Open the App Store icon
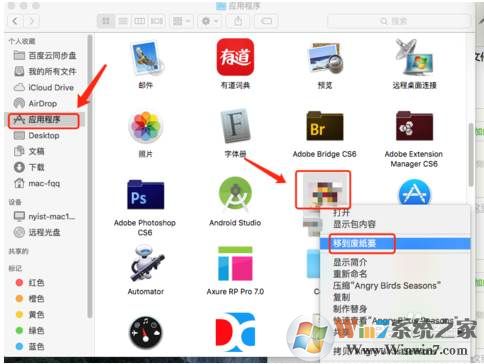Image resolution: width=484 pixels, height=364 pixels. click(x=414, y=192)
